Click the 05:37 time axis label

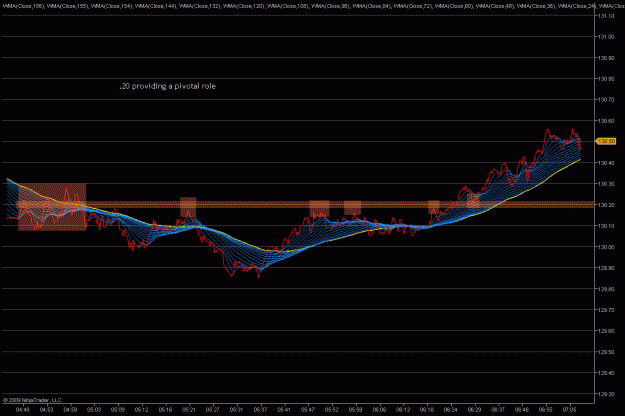pos(260,410)
